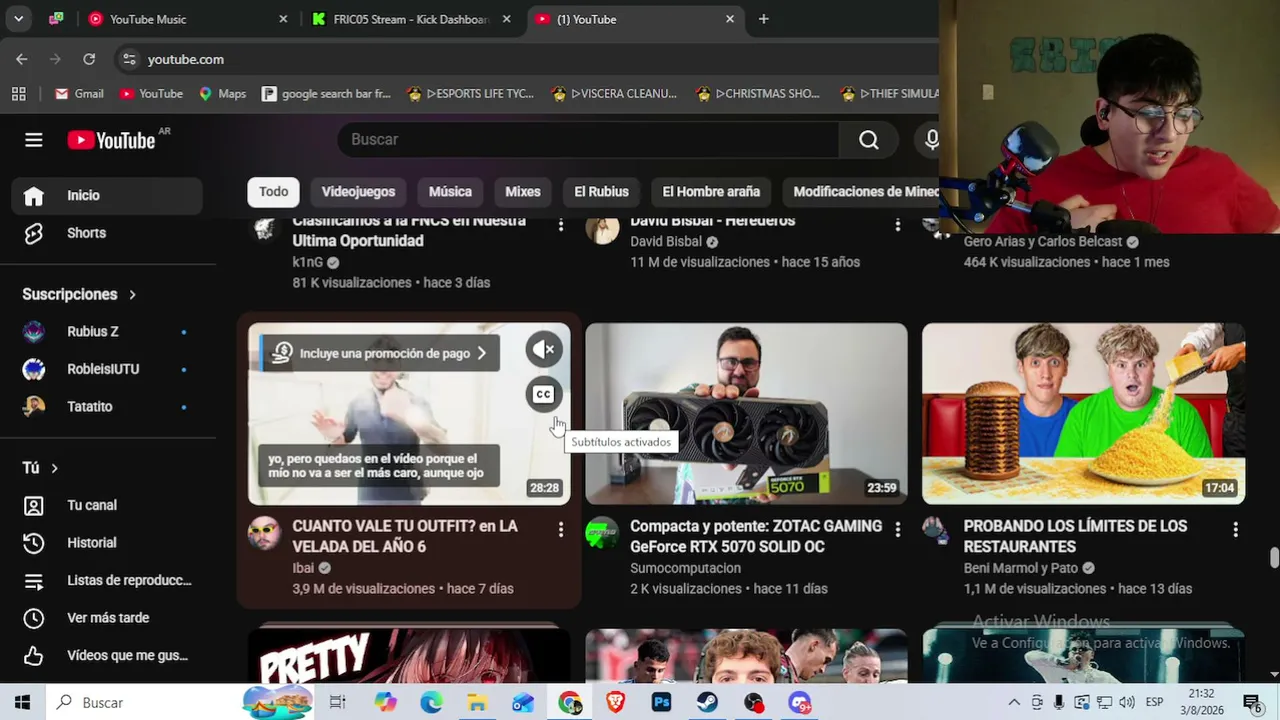Open Compacta y potente ZOTAC GAMING video title
1280x720 pixels.
click(756, 536)
